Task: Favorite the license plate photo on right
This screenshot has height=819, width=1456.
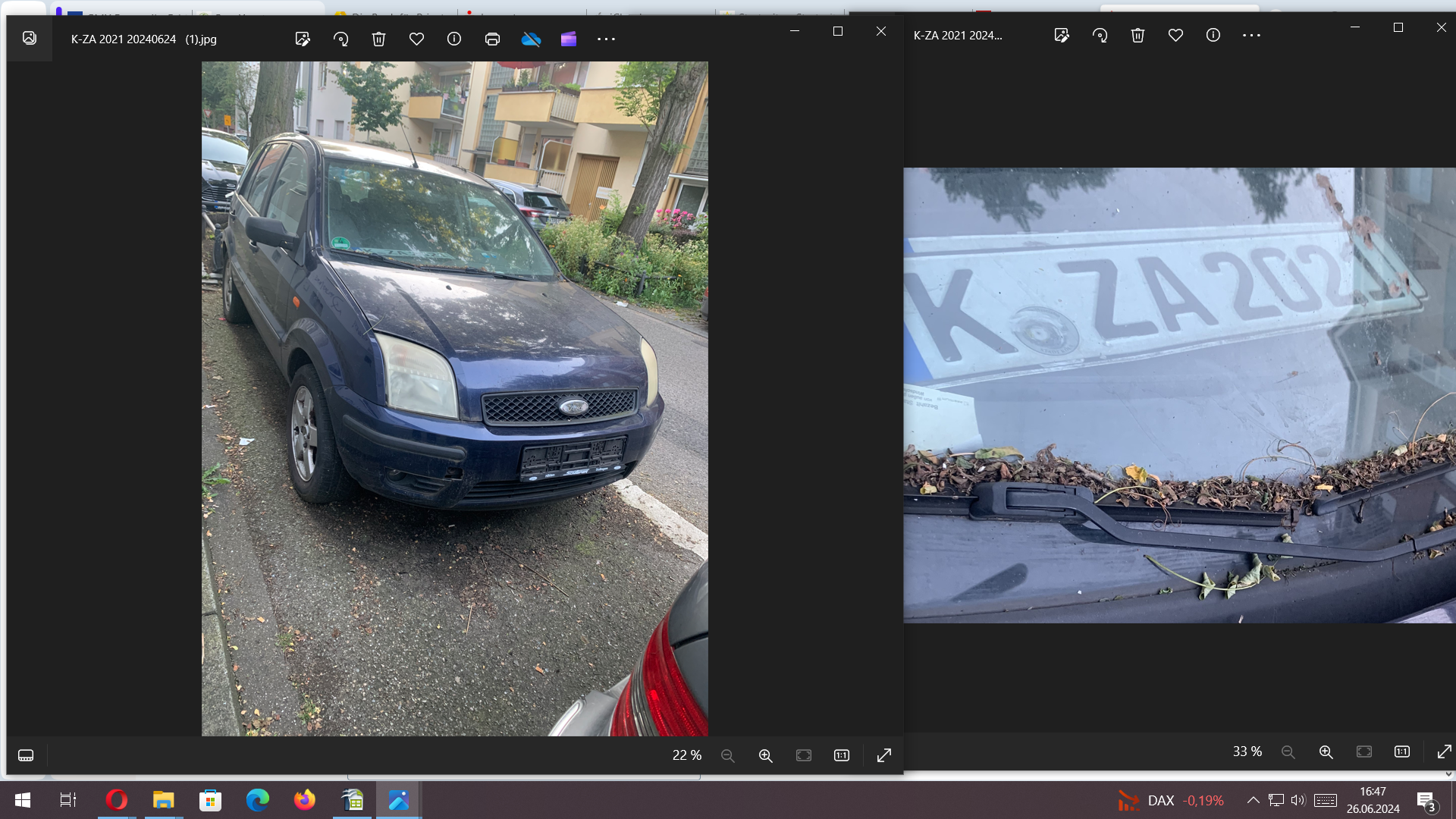Action: click(1175, 35)
